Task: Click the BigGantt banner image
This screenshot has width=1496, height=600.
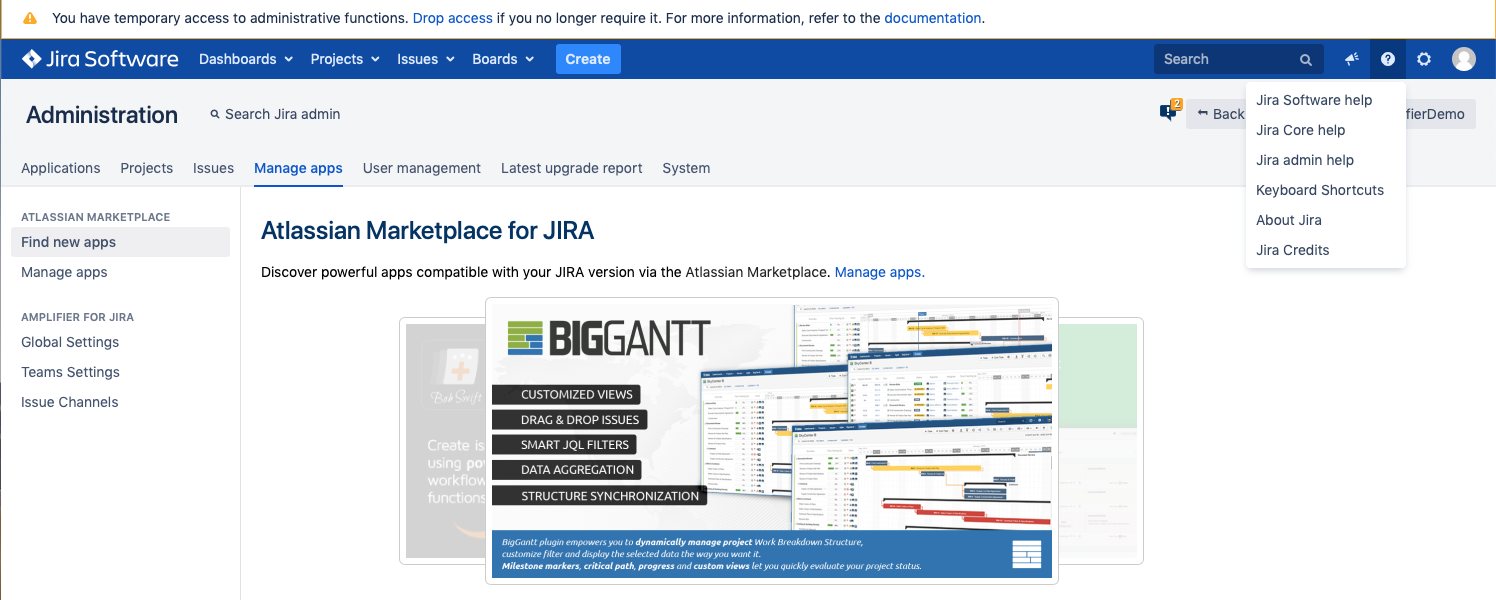Action: click(x=771, y=440)
